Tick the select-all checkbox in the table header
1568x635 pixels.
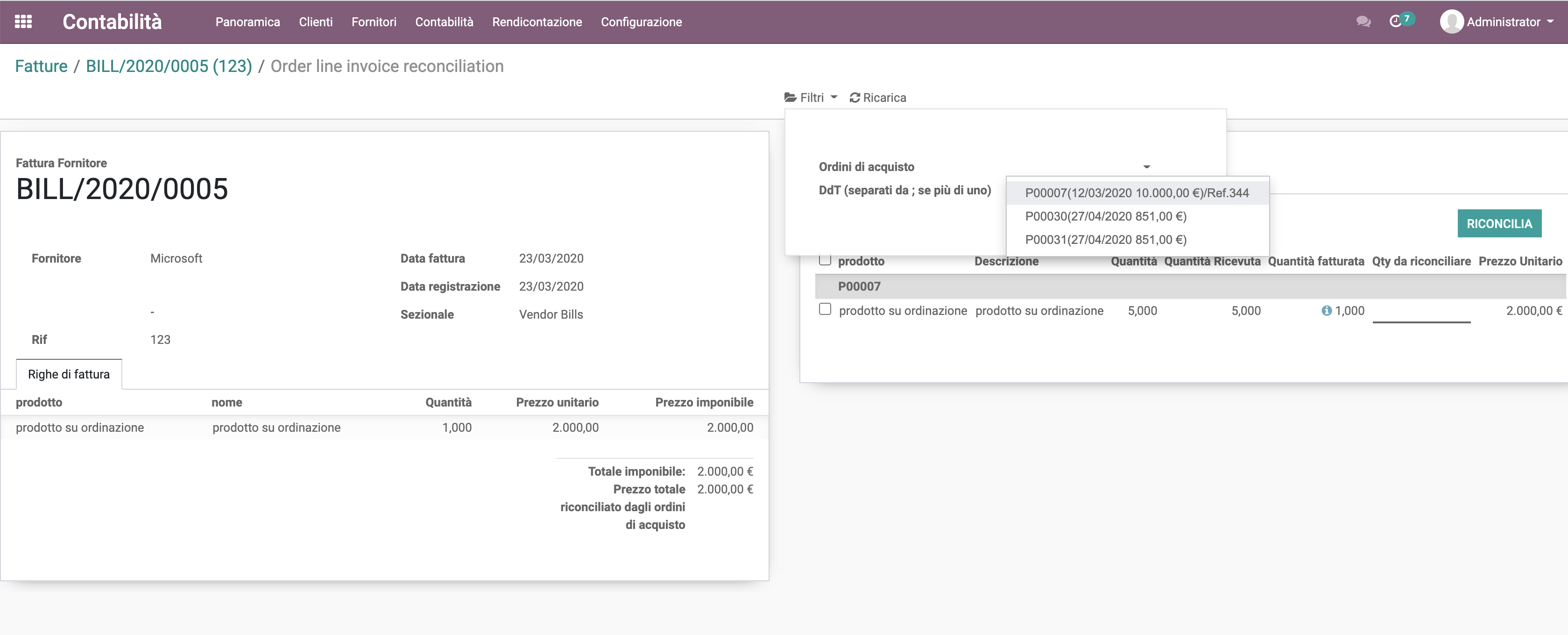point(826,259)
